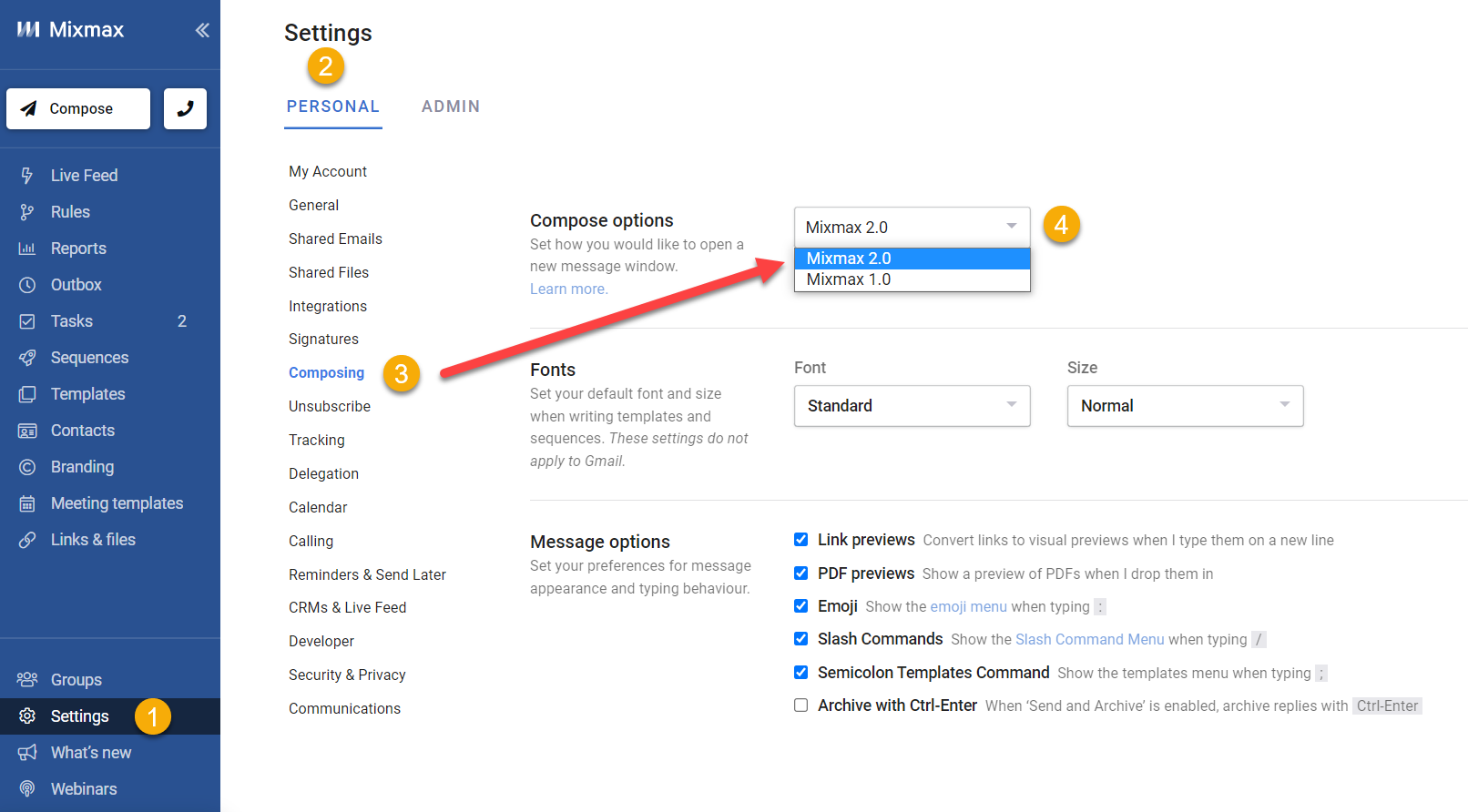
Task: Choose Mixmax 1.0 option
Action: point(912,279)
